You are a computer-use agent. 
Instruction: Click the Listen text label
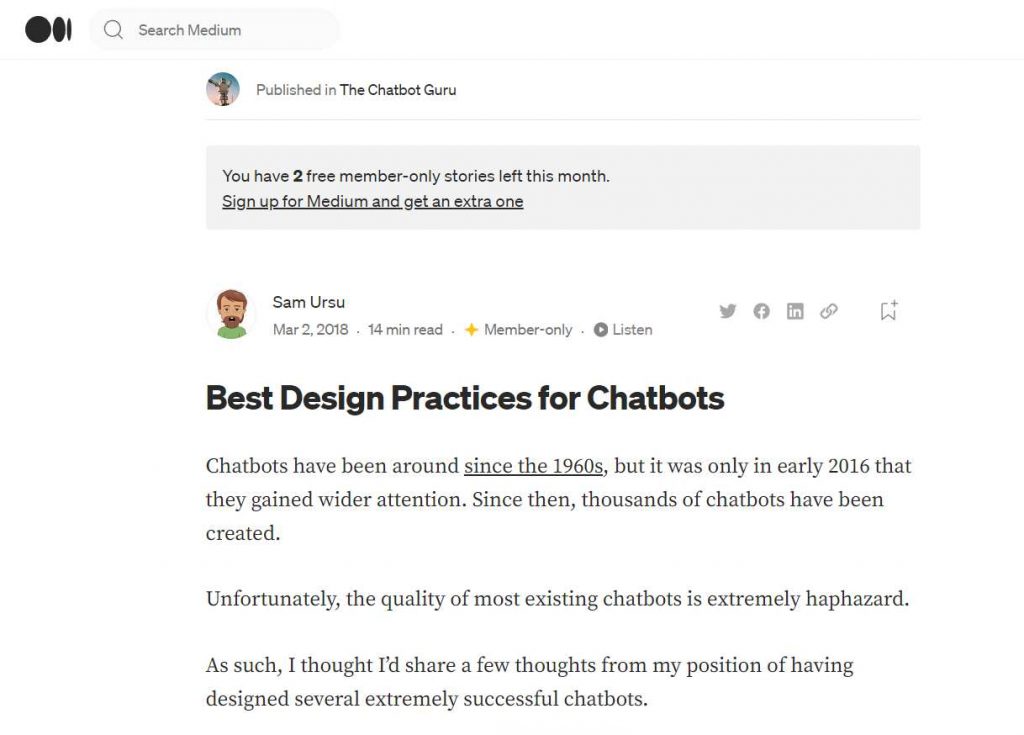[632, 330]
